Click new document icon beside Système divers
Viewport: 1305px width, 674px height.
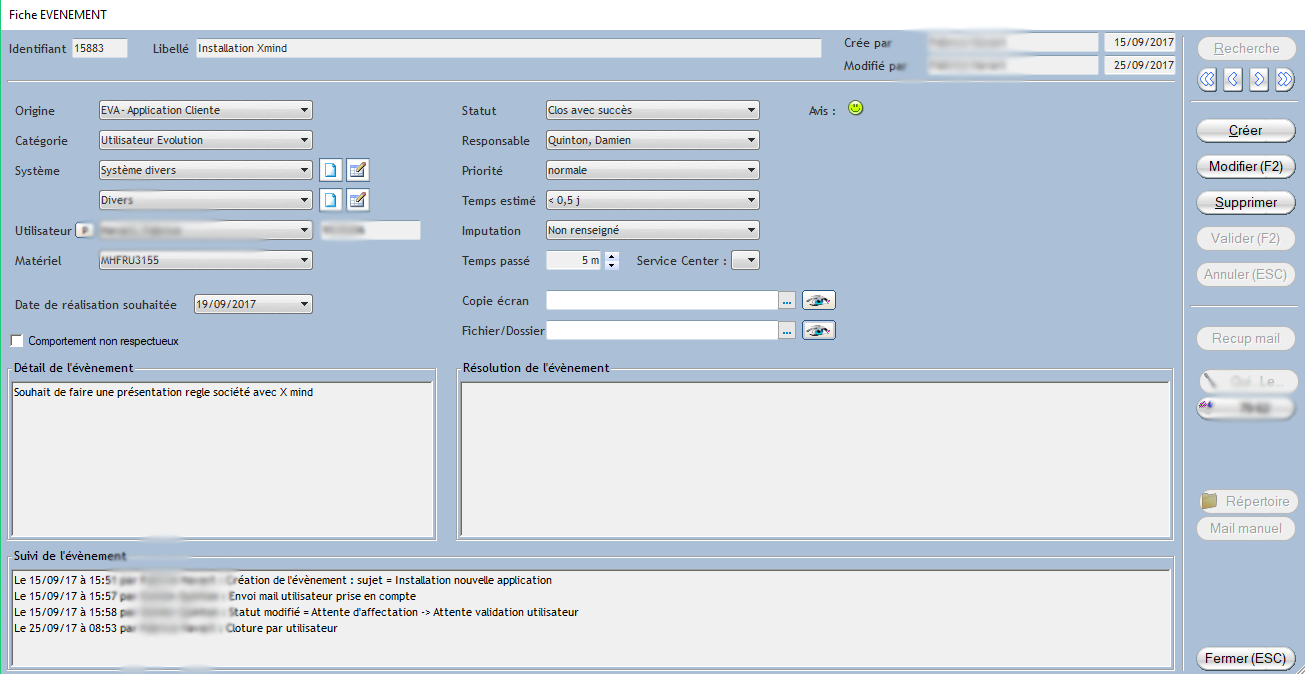point(330,171)
